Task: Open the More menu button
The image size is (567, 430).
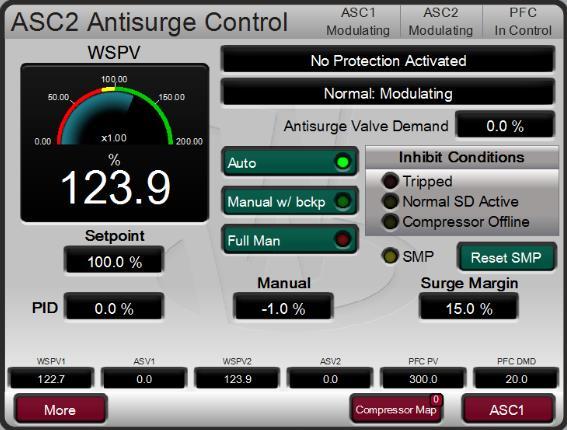Action: pos(60,409)
